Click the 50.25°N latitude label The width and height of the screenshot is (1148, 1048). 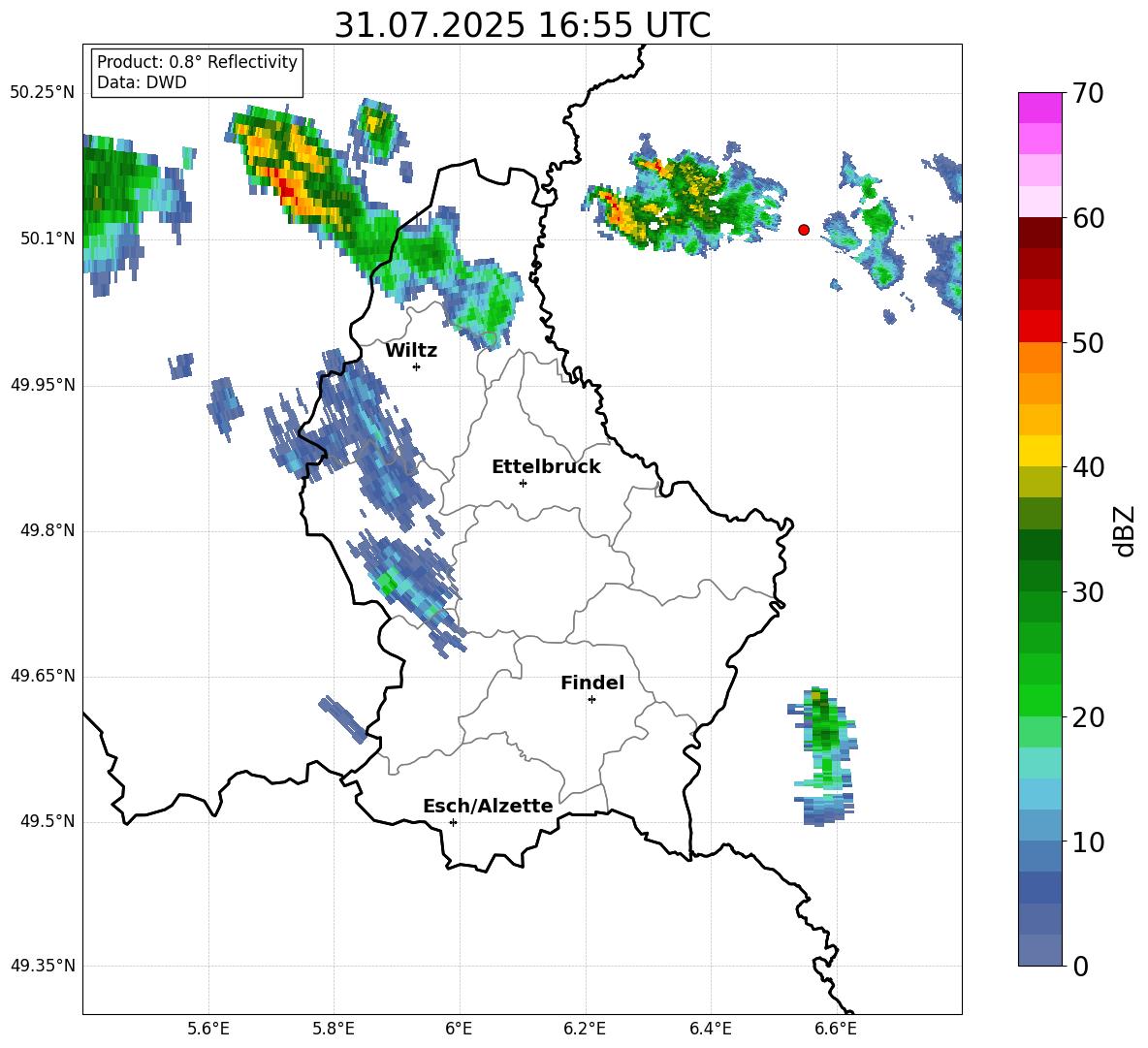[x=43, y=93]
